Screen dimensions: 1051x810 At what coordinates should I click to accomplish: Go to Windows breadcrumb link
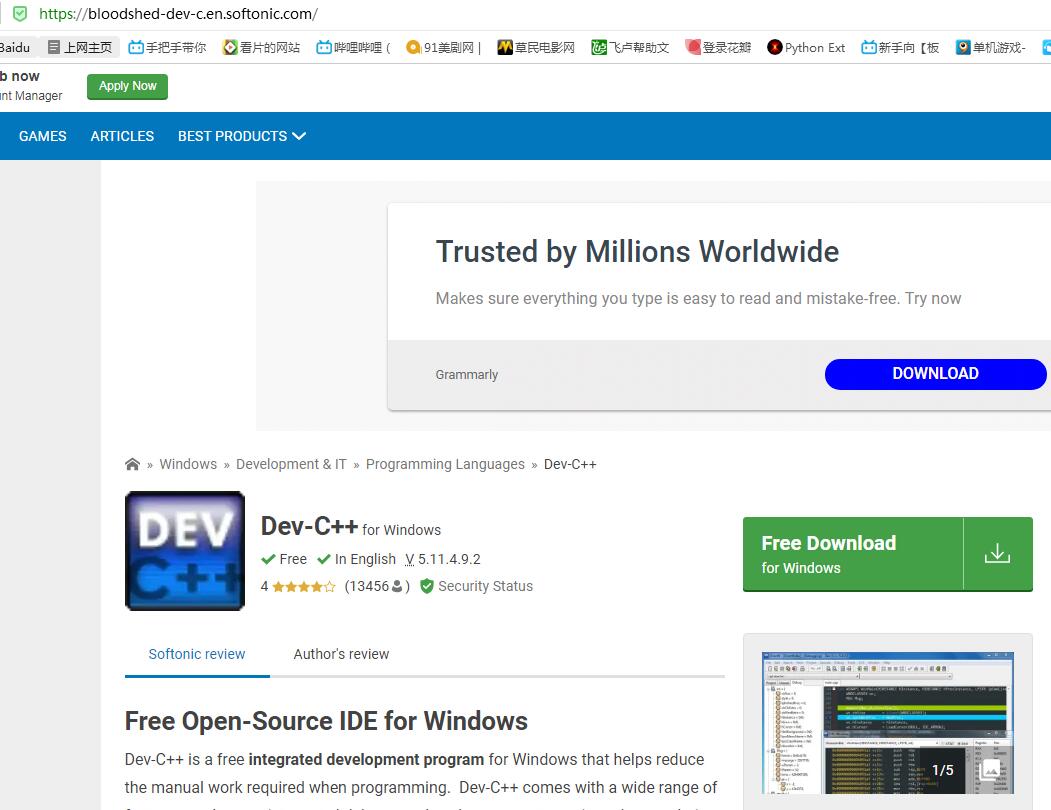(x=188, y=464)
